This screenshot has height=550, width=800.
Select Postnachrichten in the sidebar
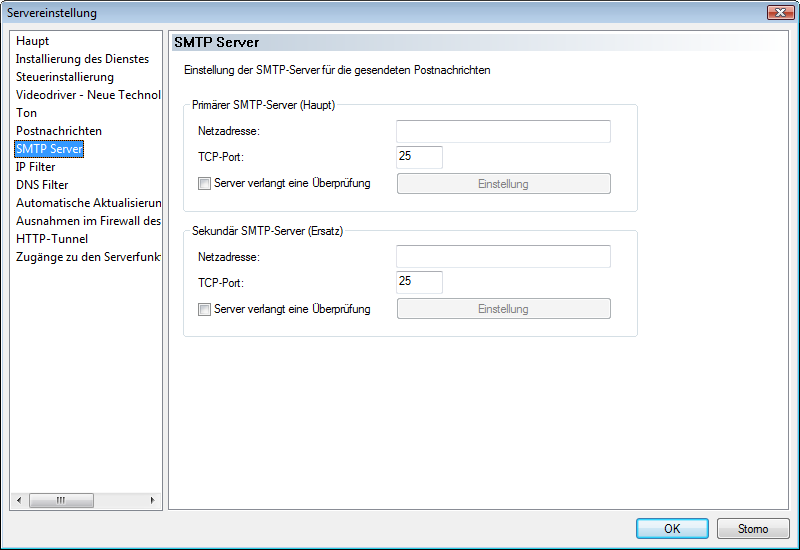[x=59, y=131]
